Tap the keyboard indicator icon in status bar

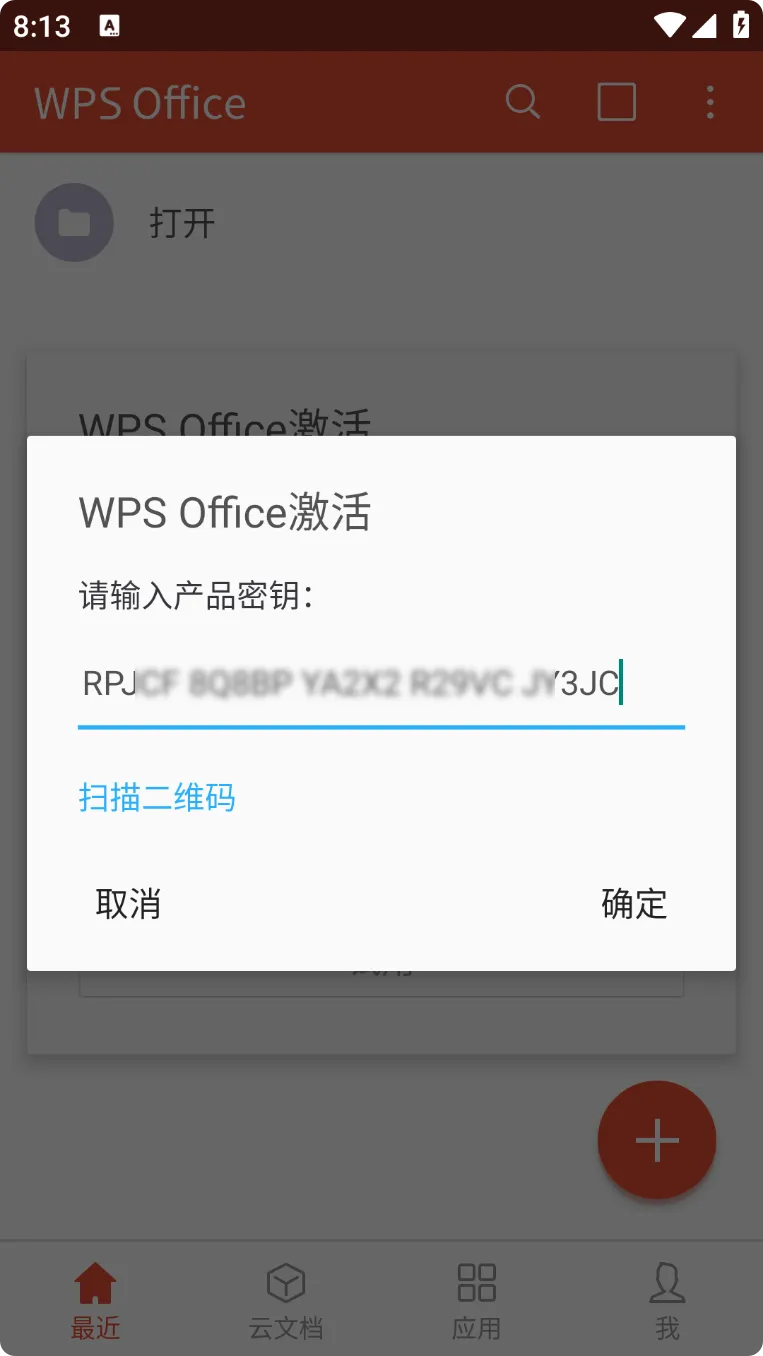click(x=110, y=26)
